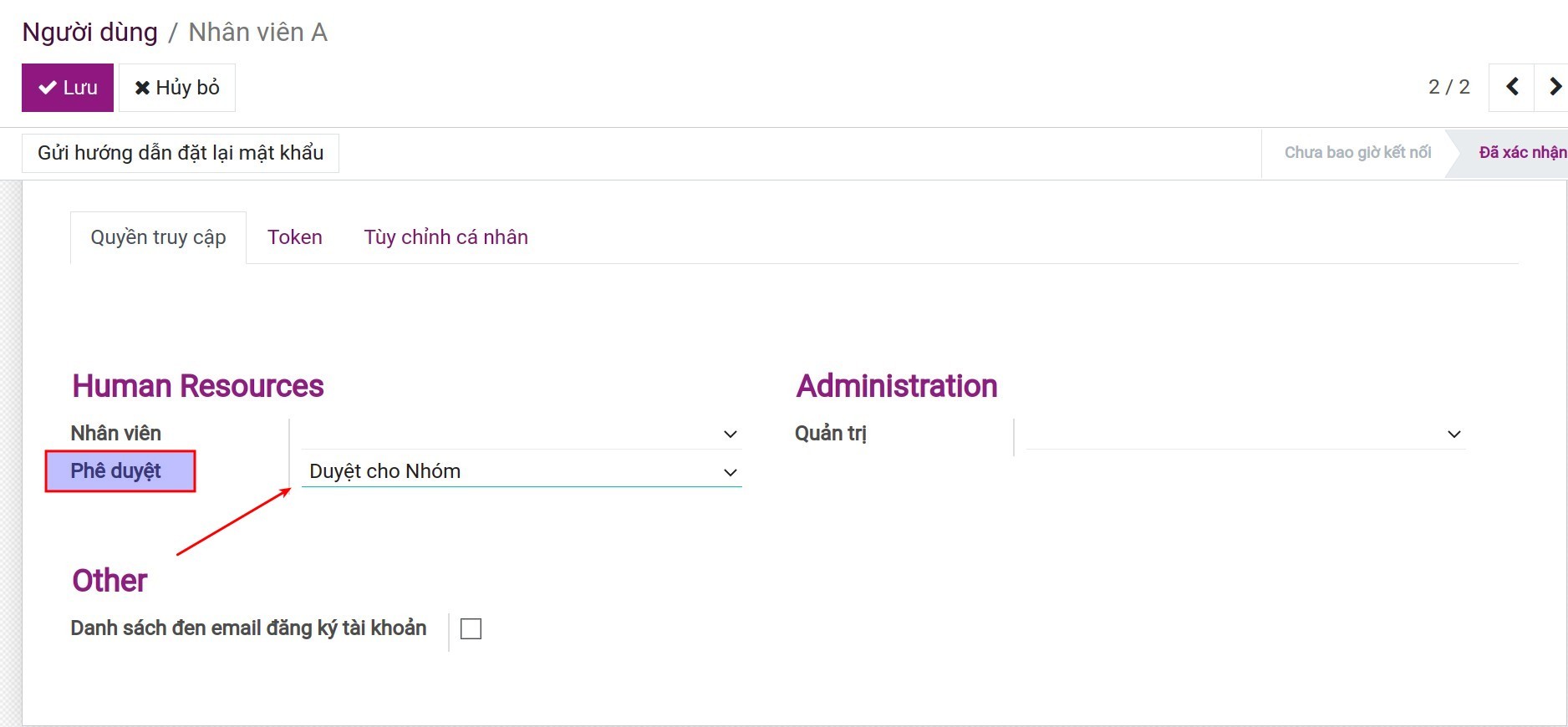Click the X icon on Hủy bỏ
Viewport: 1568px width, 727px height.
[142, 88]
